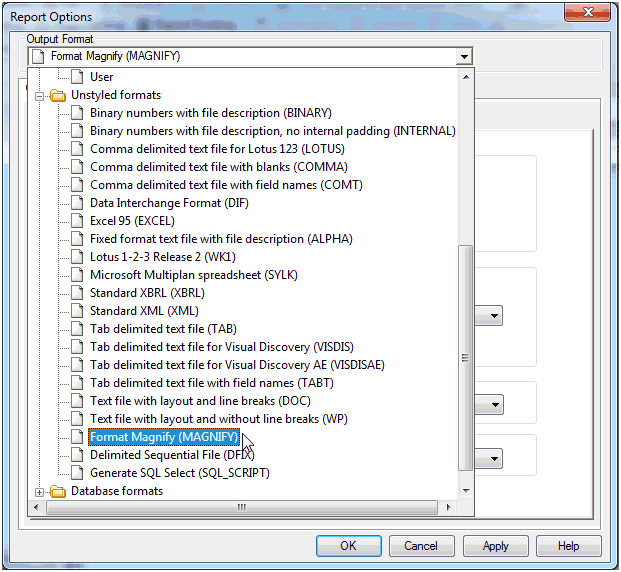
Task: Click the COMMA format document icon
Action: pos(77,167)
